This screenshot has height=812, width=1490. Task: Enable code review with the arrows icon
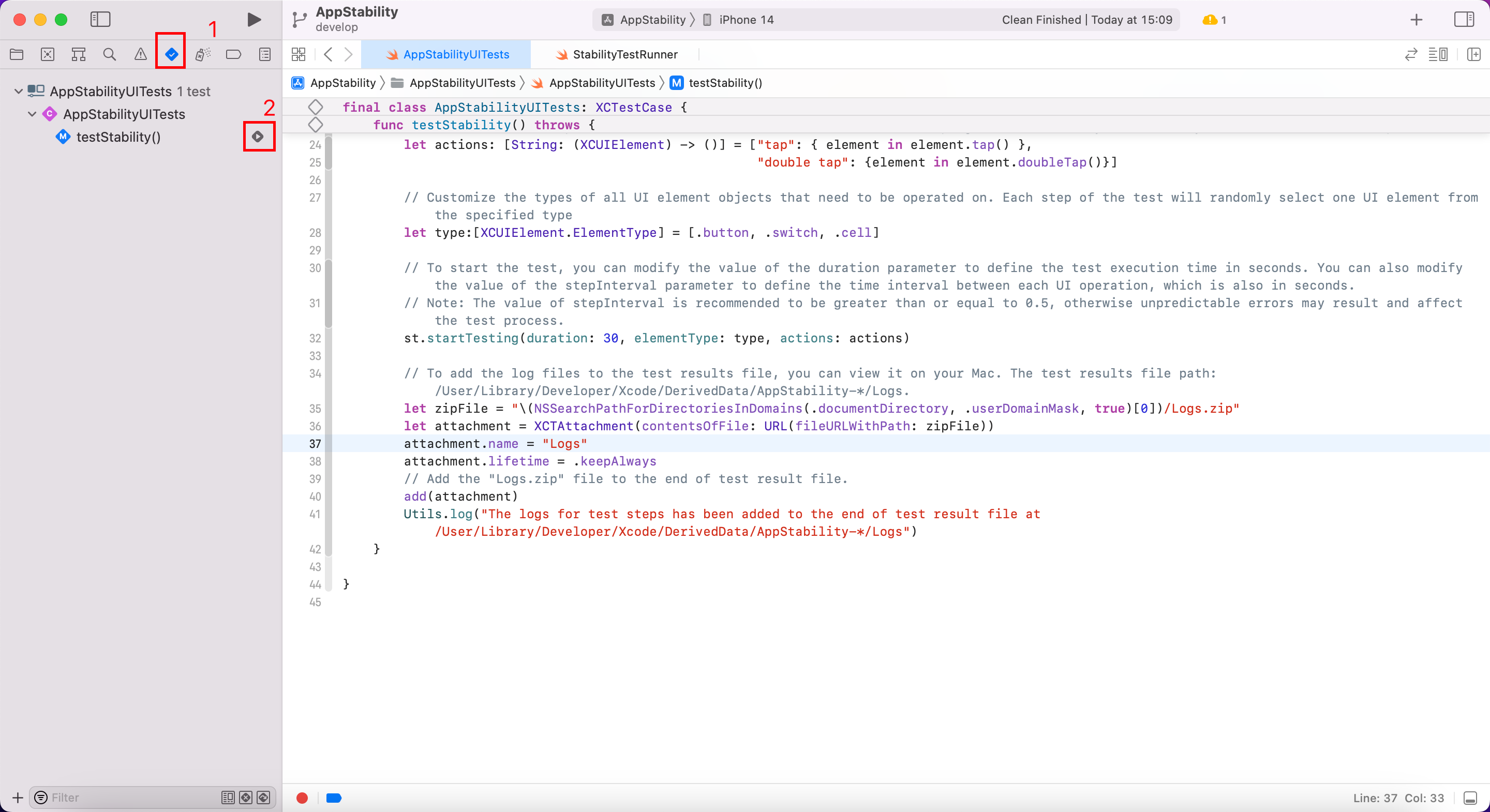(1411, 54)
